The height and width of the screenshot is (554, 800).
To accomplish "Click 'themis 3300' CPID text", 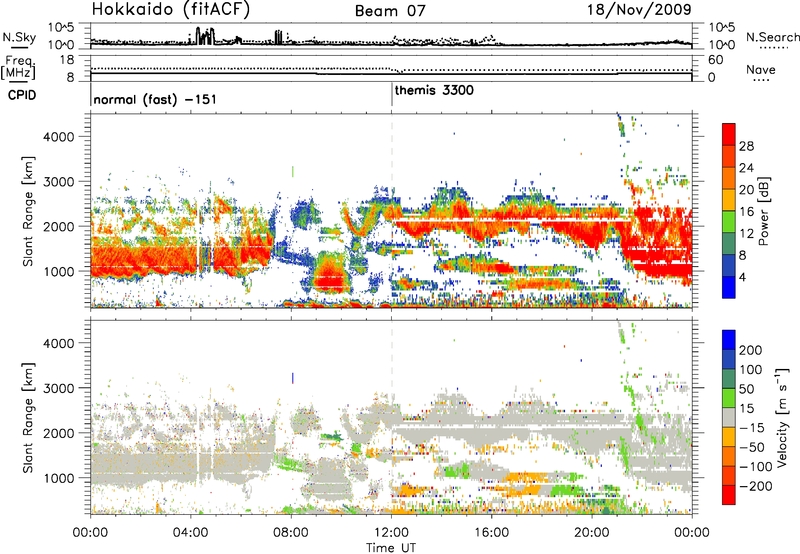I will click(x=434, y=90).
